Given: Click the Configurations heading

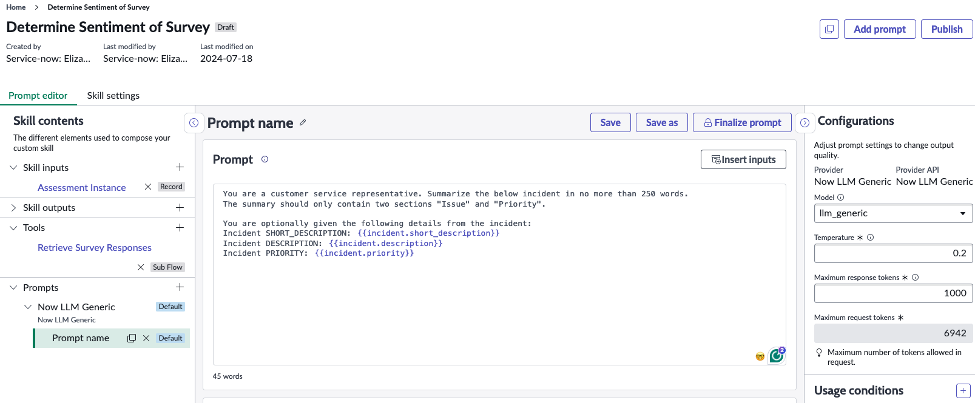Looking at the screenshot, I should (855, 121).
